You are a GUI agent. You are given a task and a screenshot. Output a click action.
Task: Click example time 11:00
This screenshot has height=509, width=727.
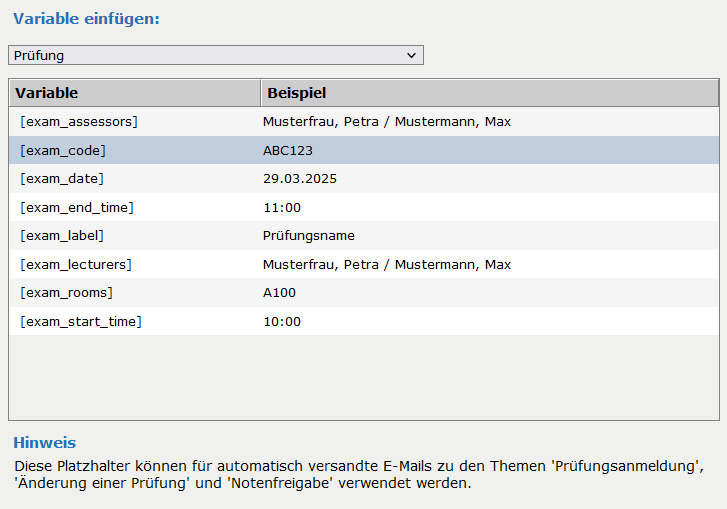282,208
